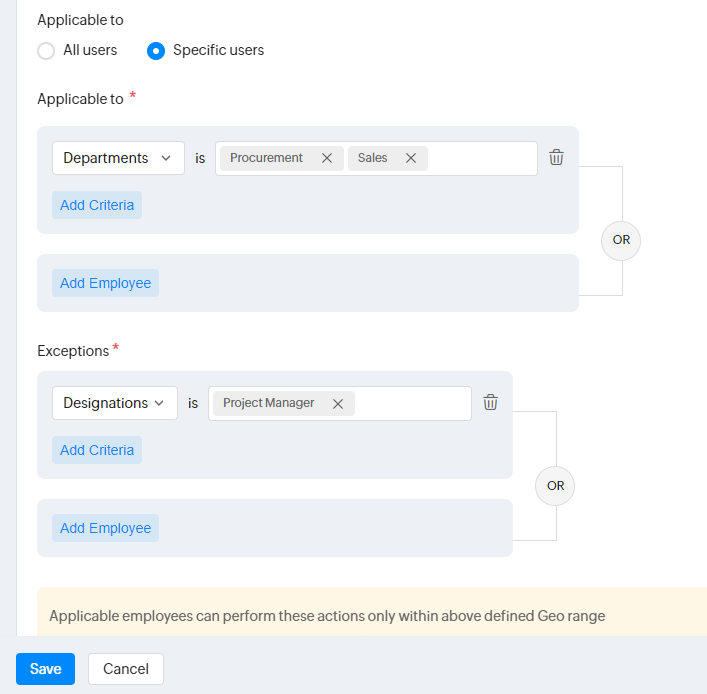707x694 pixels.
Task: Delete the Departments criteria row
Action: pyautogui.click(x=557, y=157)
